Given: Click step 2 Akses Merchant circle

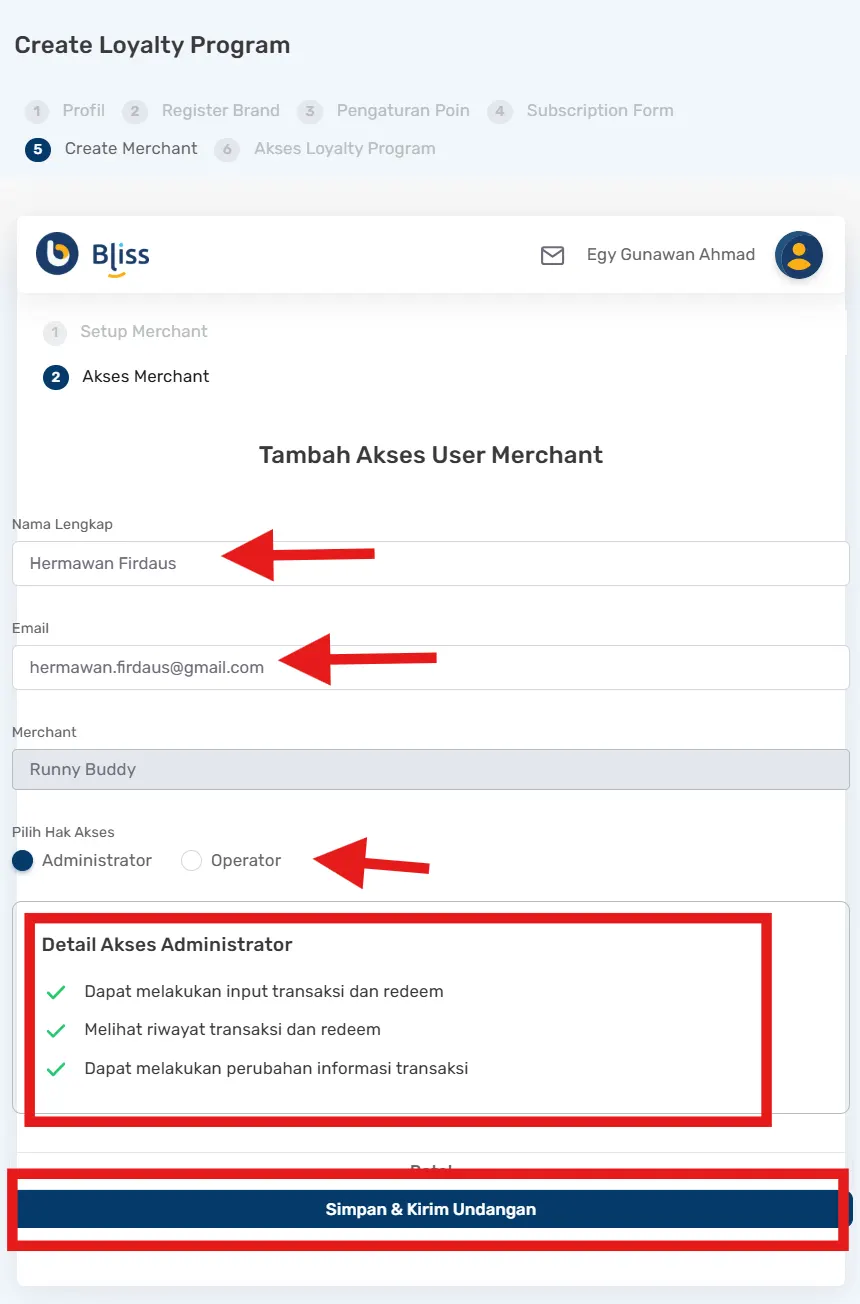Looking at the screenshot, I should pos(56,377).
